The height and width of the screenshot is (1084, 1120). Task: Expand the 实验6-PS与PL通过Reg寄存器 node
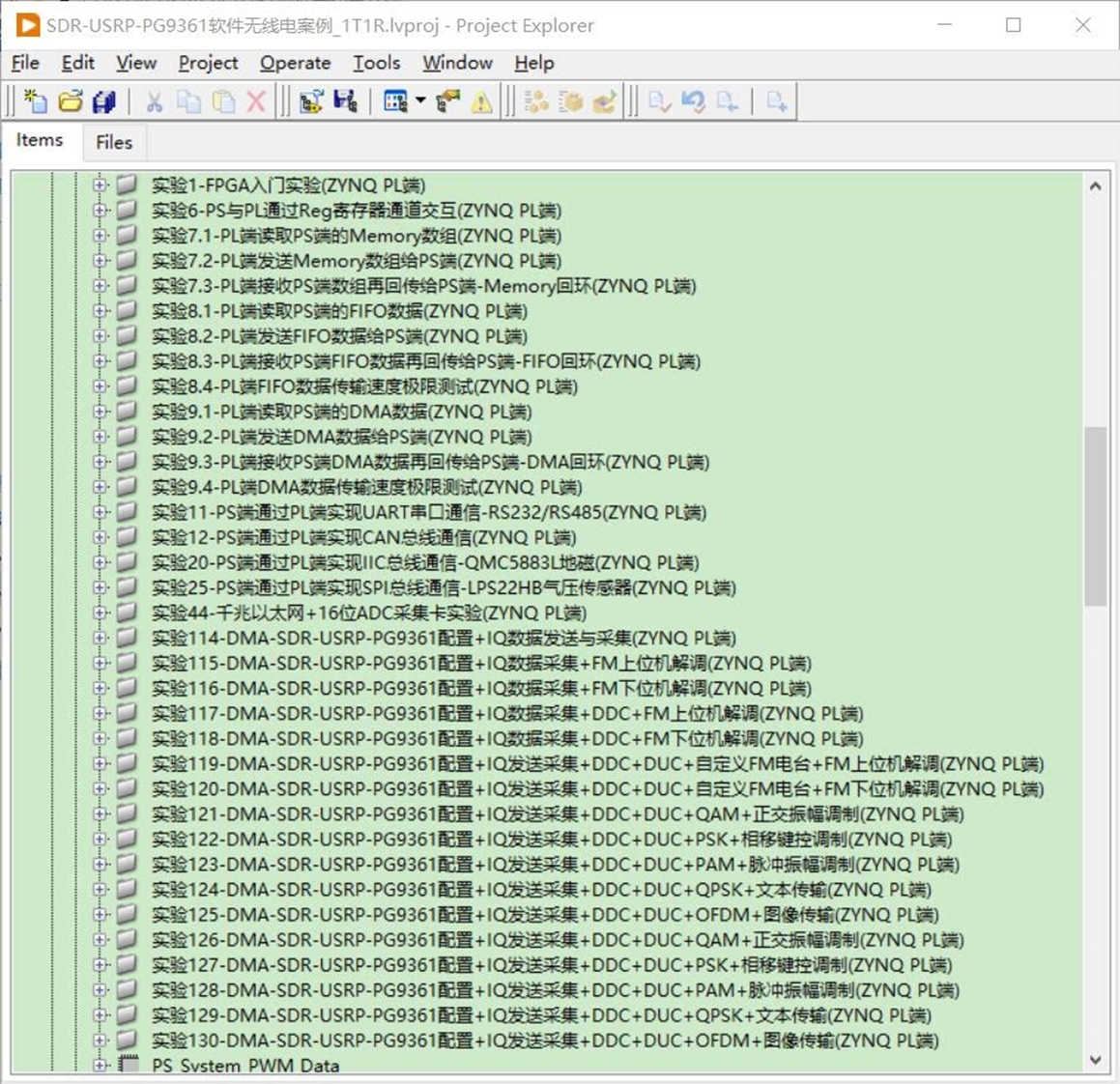click(x=100, y=210)
